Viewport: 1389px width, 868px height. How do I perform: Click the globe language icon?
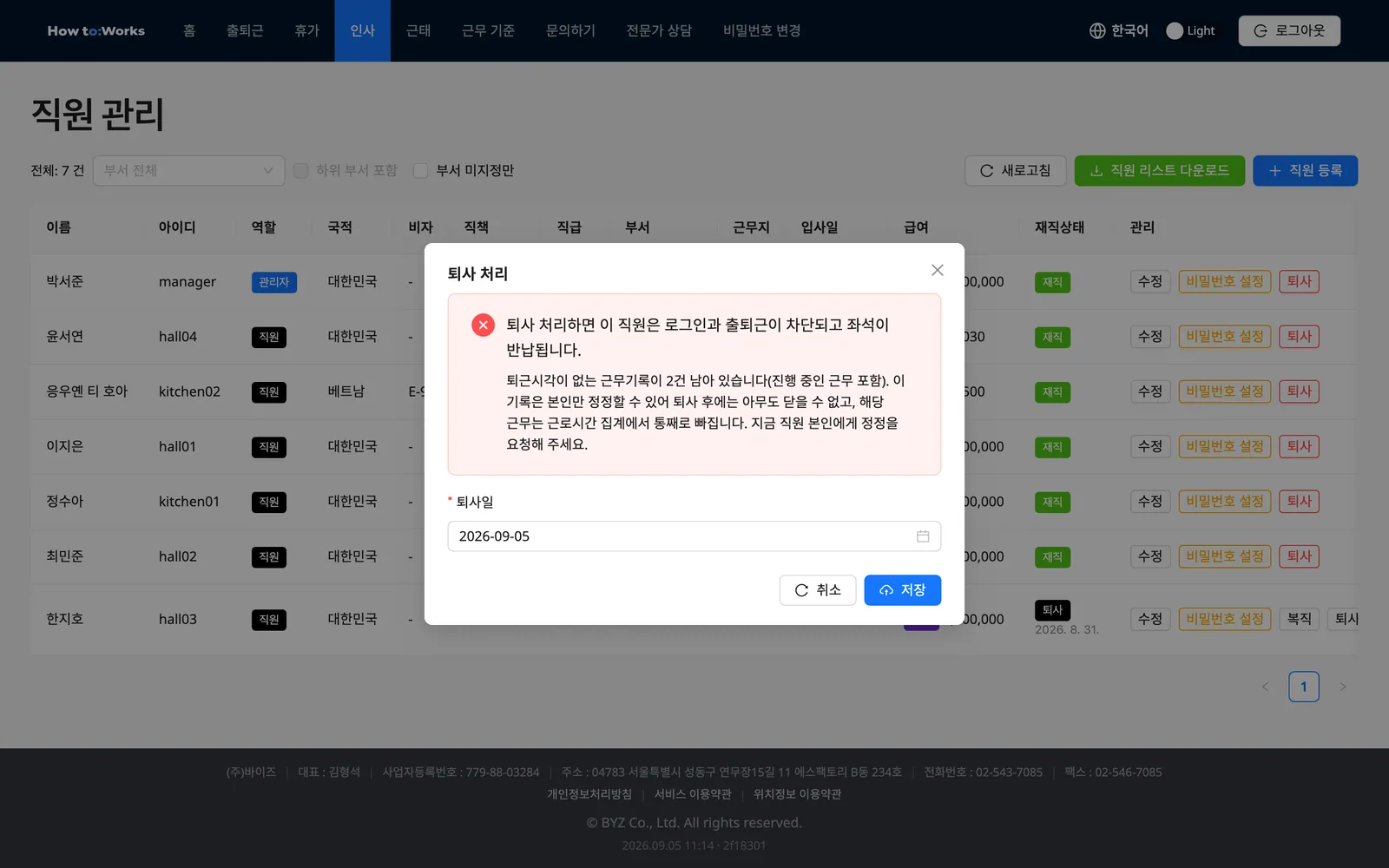1097,30
